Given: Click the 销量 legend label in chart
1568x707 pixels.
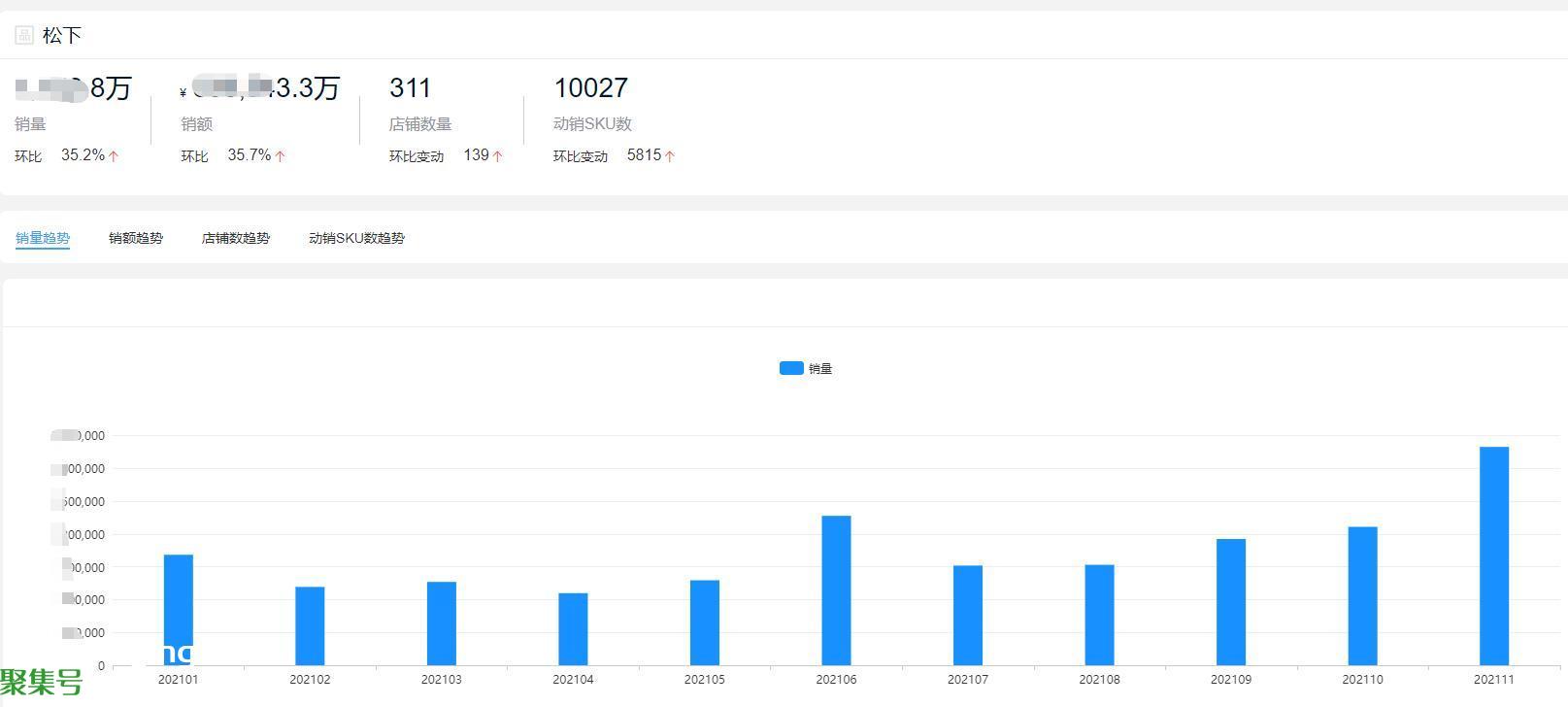Looking at the screenshot, I should tap(820, 368).
